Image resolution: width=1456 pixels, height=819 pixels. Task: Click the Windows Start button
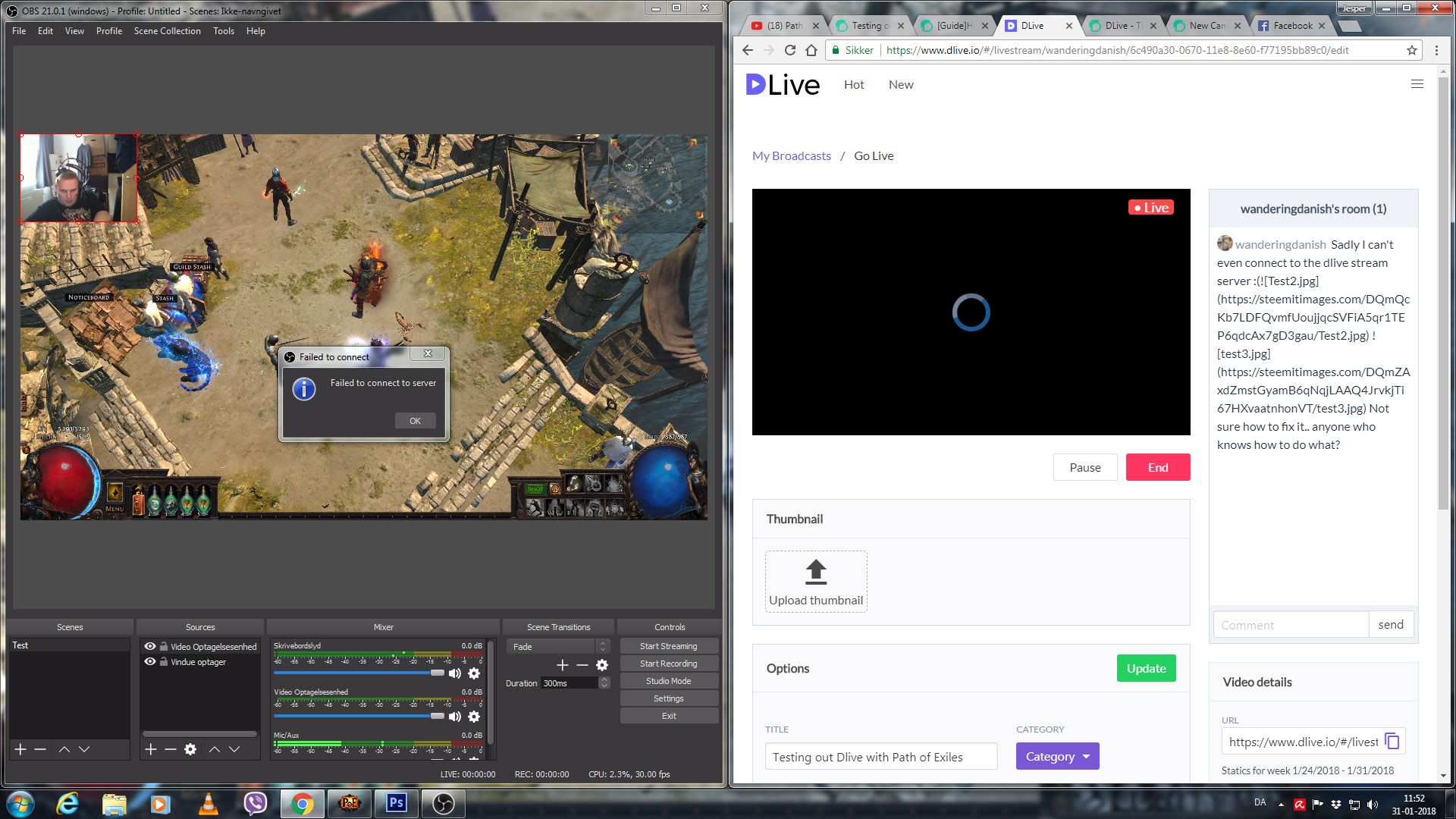click(20, 803)
